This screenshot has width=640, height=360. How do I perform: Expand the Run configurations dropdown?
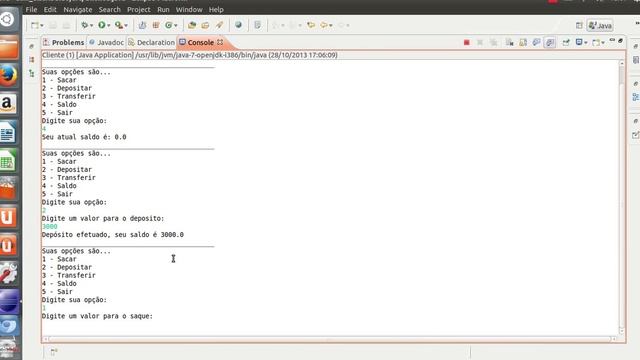[109, 26]
